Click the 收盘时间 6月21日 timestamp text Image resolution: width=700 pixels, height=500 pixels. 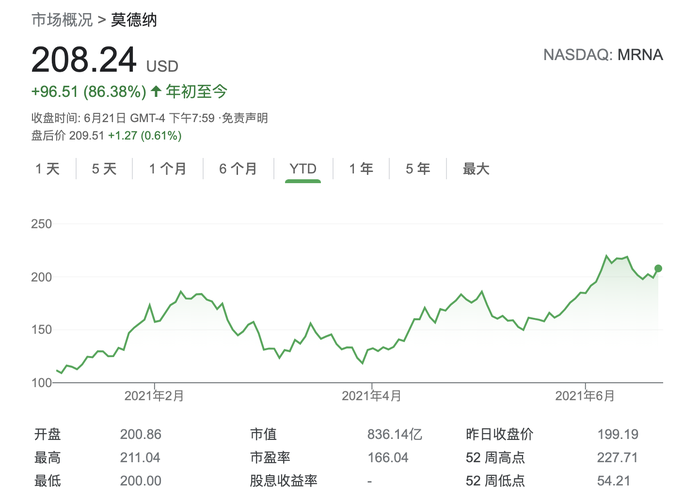[x=123, y=118]
